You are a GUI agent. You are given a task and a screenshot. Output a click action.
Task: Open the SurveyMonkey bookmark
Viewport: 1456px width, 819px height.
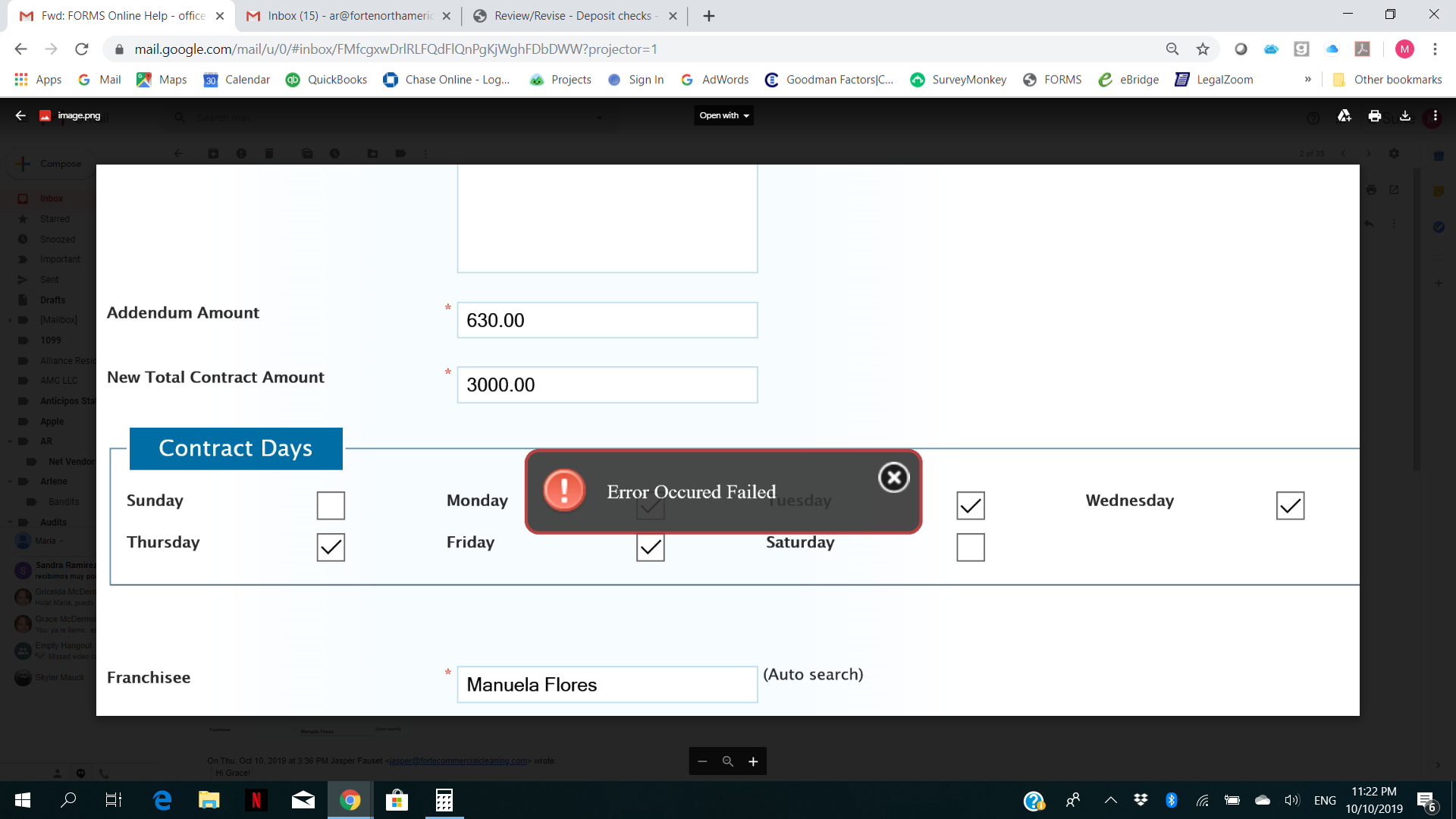[x=959, y=80]
